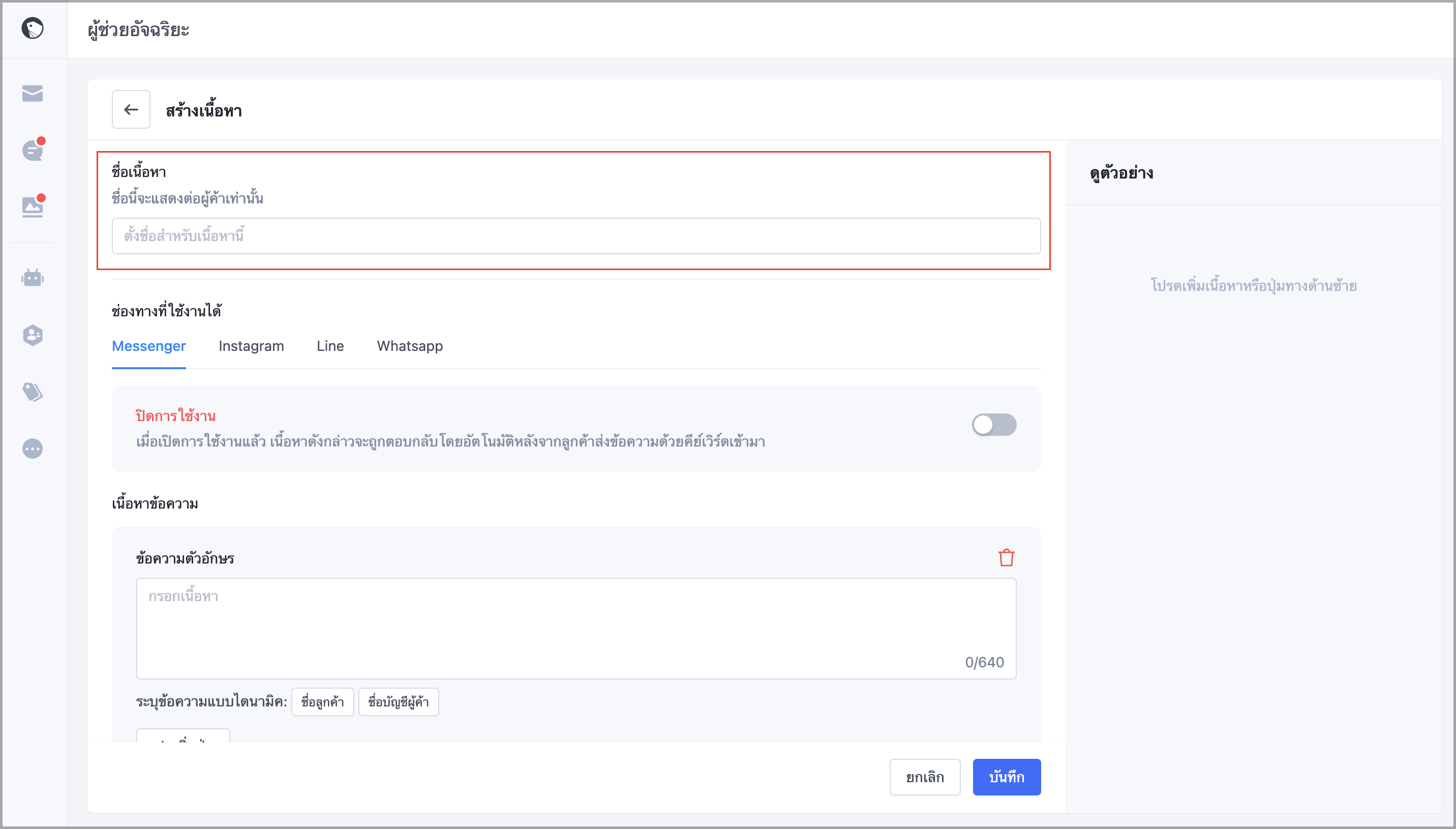The width and height of the screenshot is (1456, 829).
Task: Delete the text message block
Action: pyautogui.click(x=1006, y=557)
